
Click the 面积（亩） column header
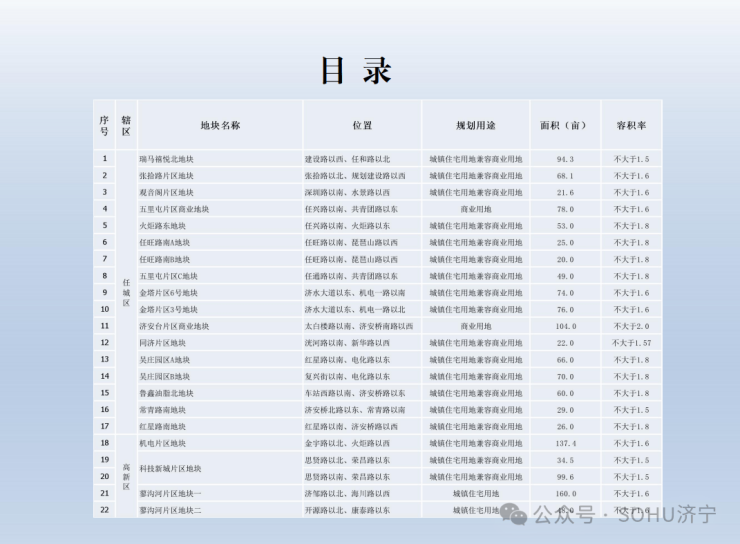click(565, 126)
